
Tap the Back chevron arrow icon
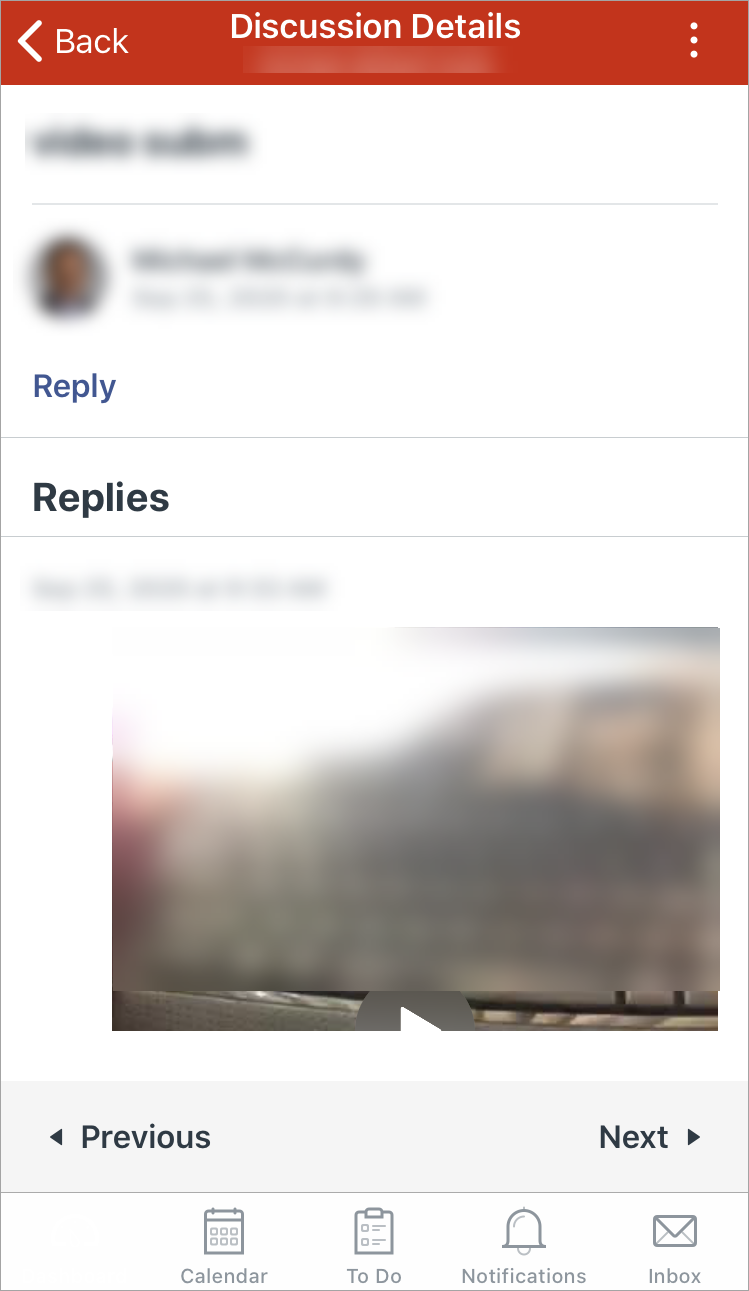[30, 42]
